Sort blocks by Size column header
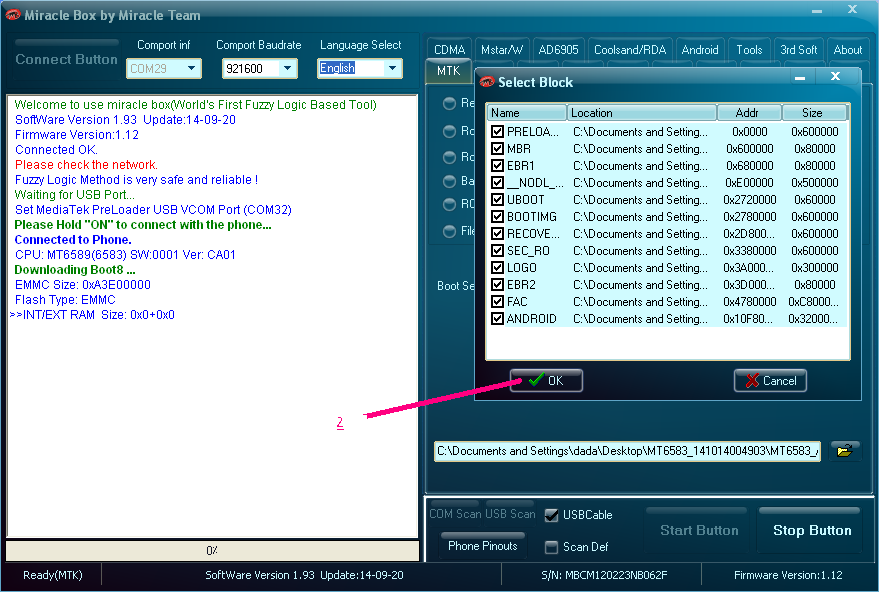This screenshot has width=879, height=592. click(x=815, y=113)
